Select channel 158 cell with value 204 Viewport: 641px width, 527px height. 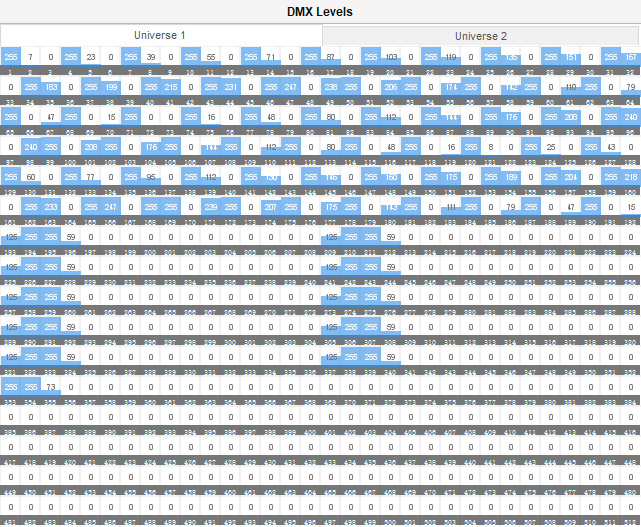tap(590, 178)
